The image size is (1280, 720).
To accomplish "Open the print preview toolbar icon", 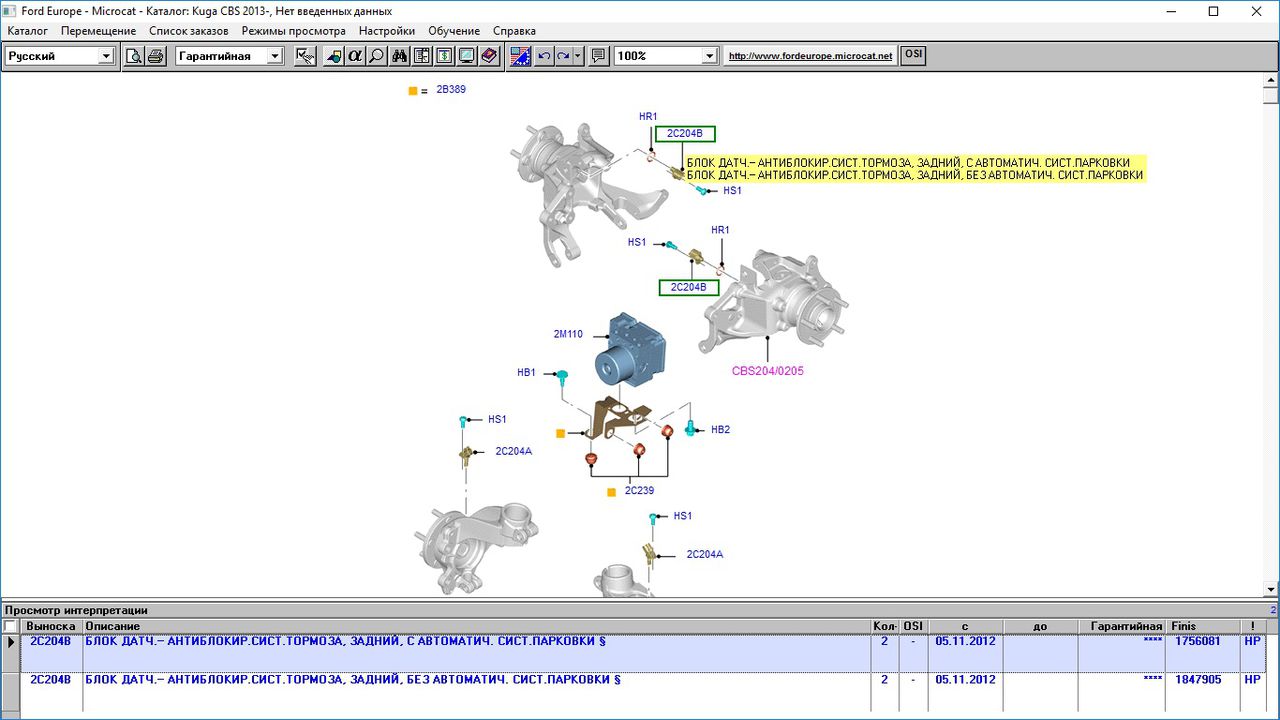I will click(134, 56).
